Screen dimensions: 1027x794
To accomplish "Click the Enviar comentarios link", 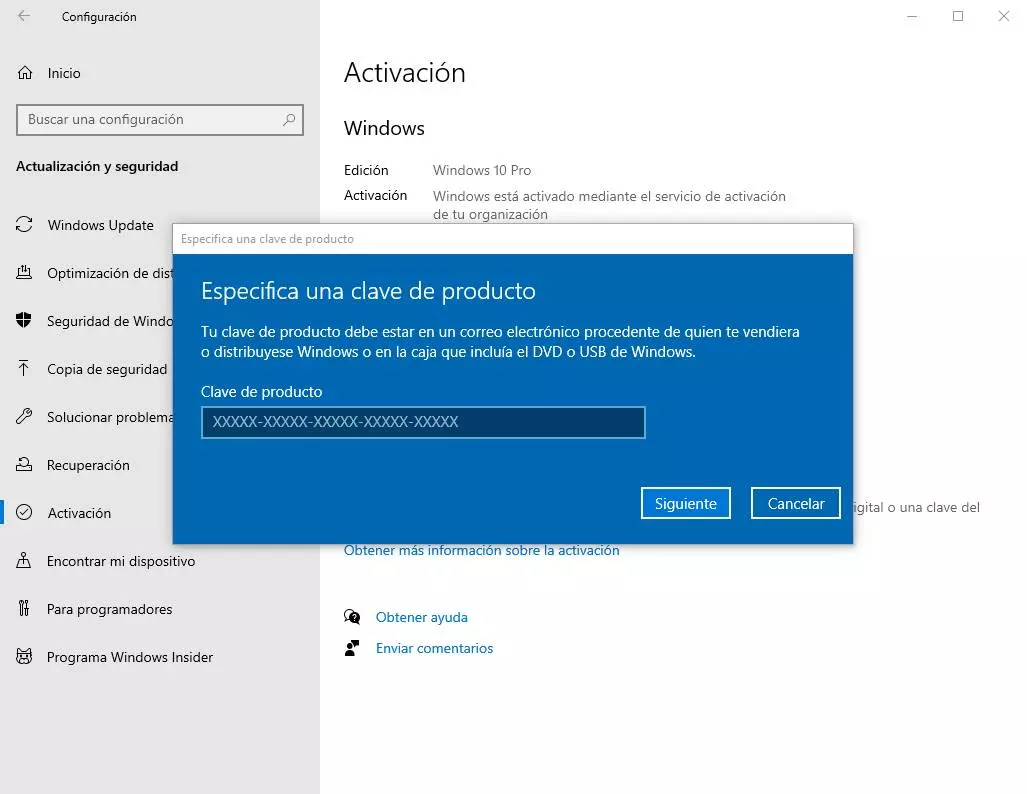I will point(434,648).
